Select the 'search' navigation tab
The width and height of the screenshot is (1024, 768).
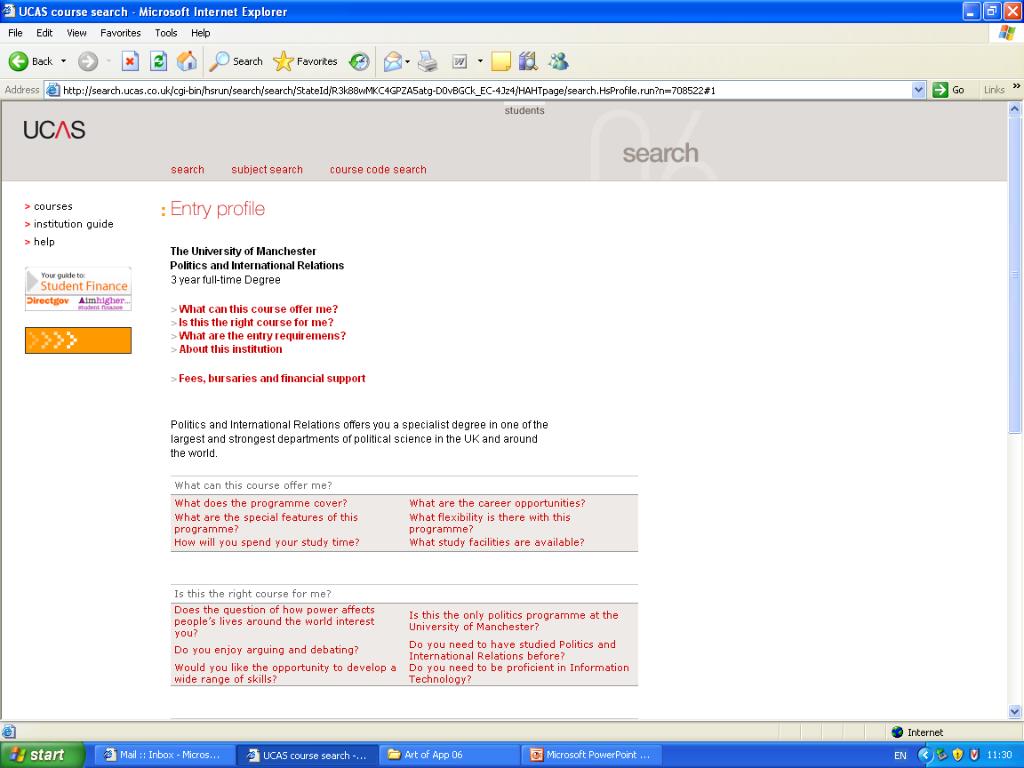point(187,170)
